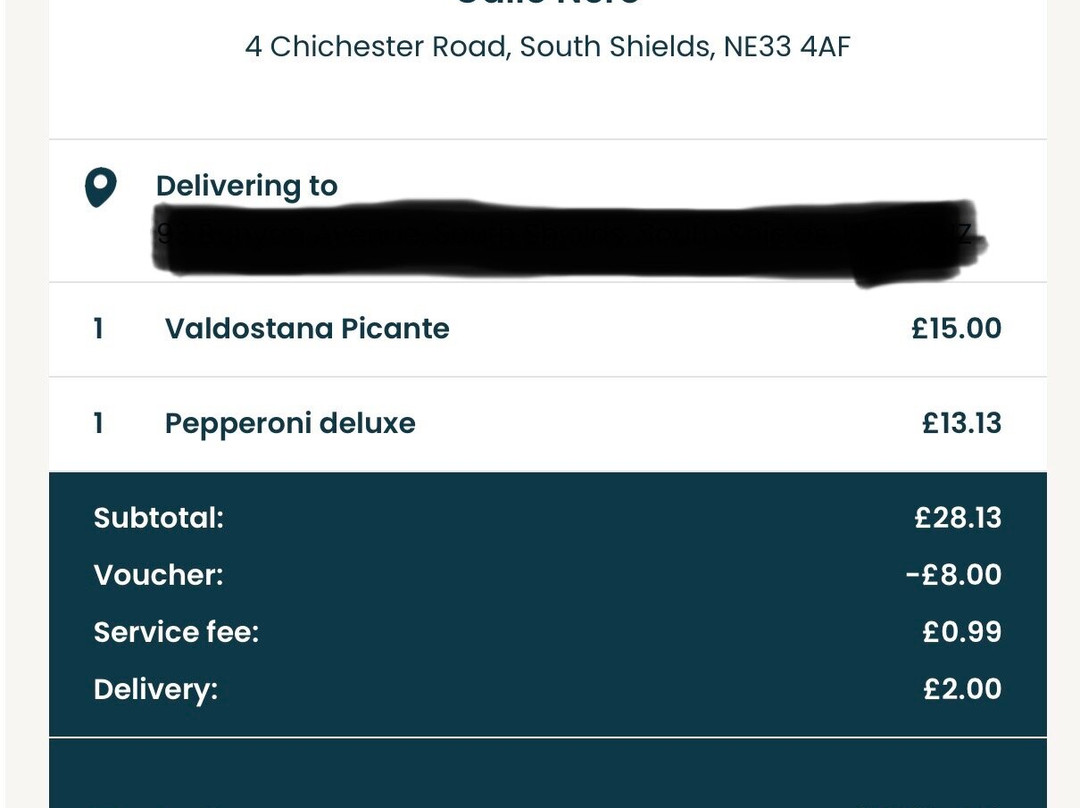Select the 4 Chichester Road restaurant address
The width and height of the screenshot is (1080, 808).
pyautogui.click(x=547, y=47)
